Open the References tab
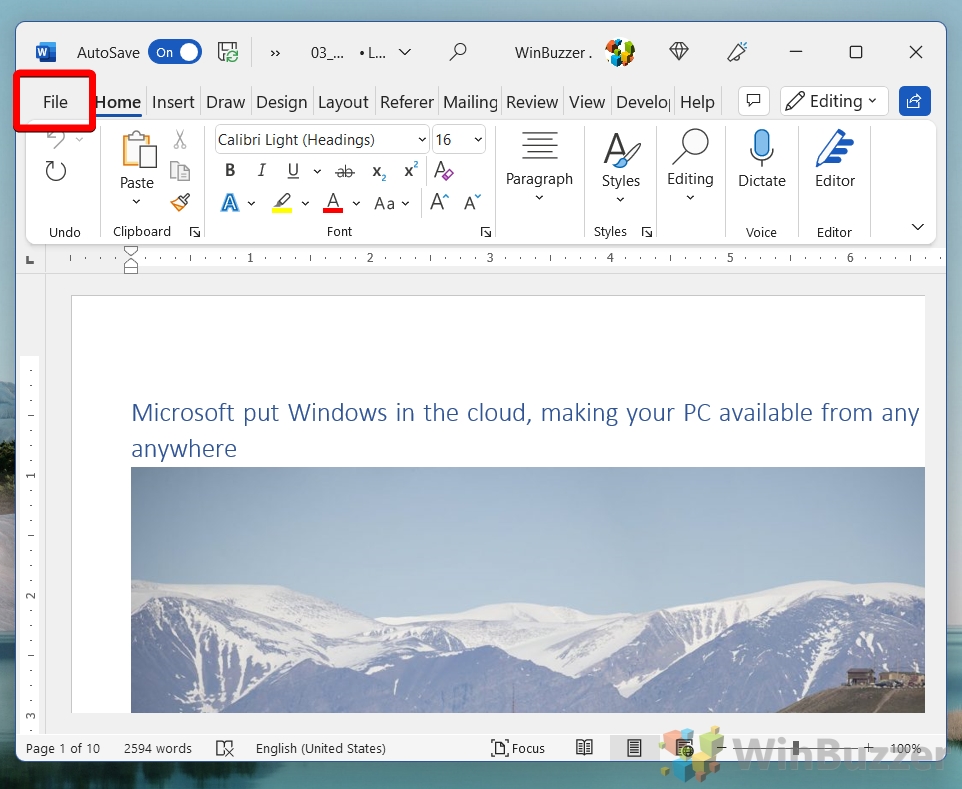 click(407, 102)
